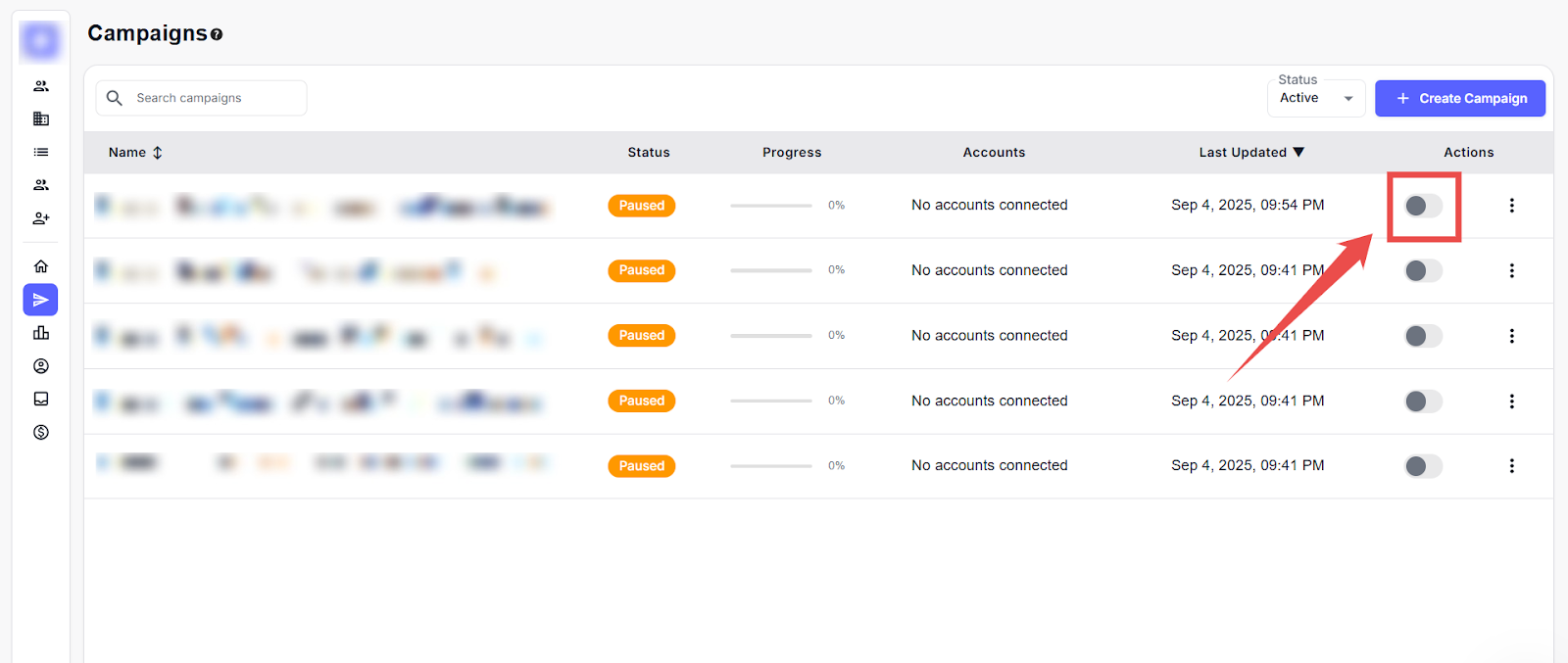This screenshot has height=663, width=1568.
Task: Click the help icon beside Campaigns title
Action: [217, 34]
